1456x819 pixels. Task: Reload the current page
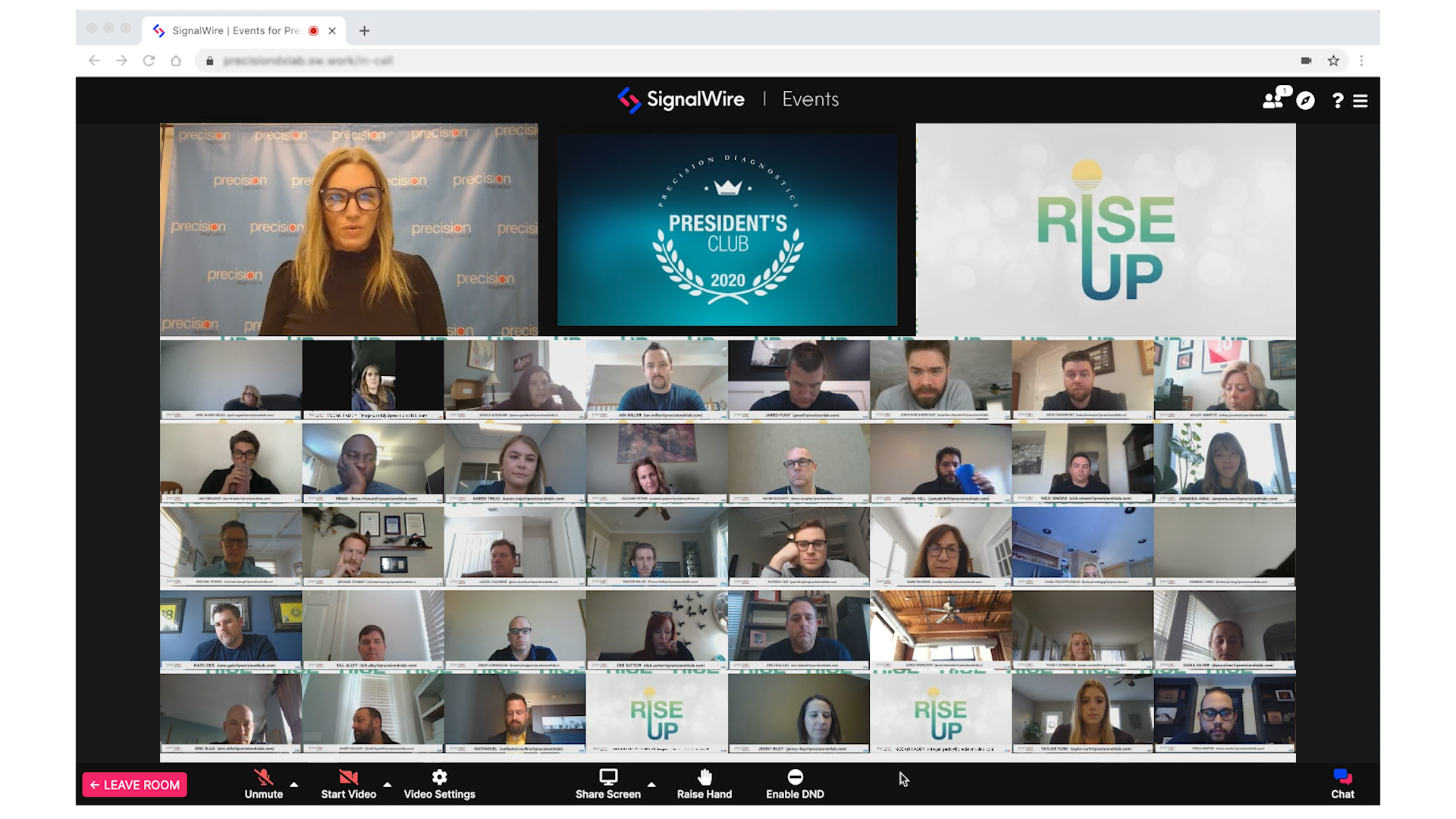[x=149, y=61]
